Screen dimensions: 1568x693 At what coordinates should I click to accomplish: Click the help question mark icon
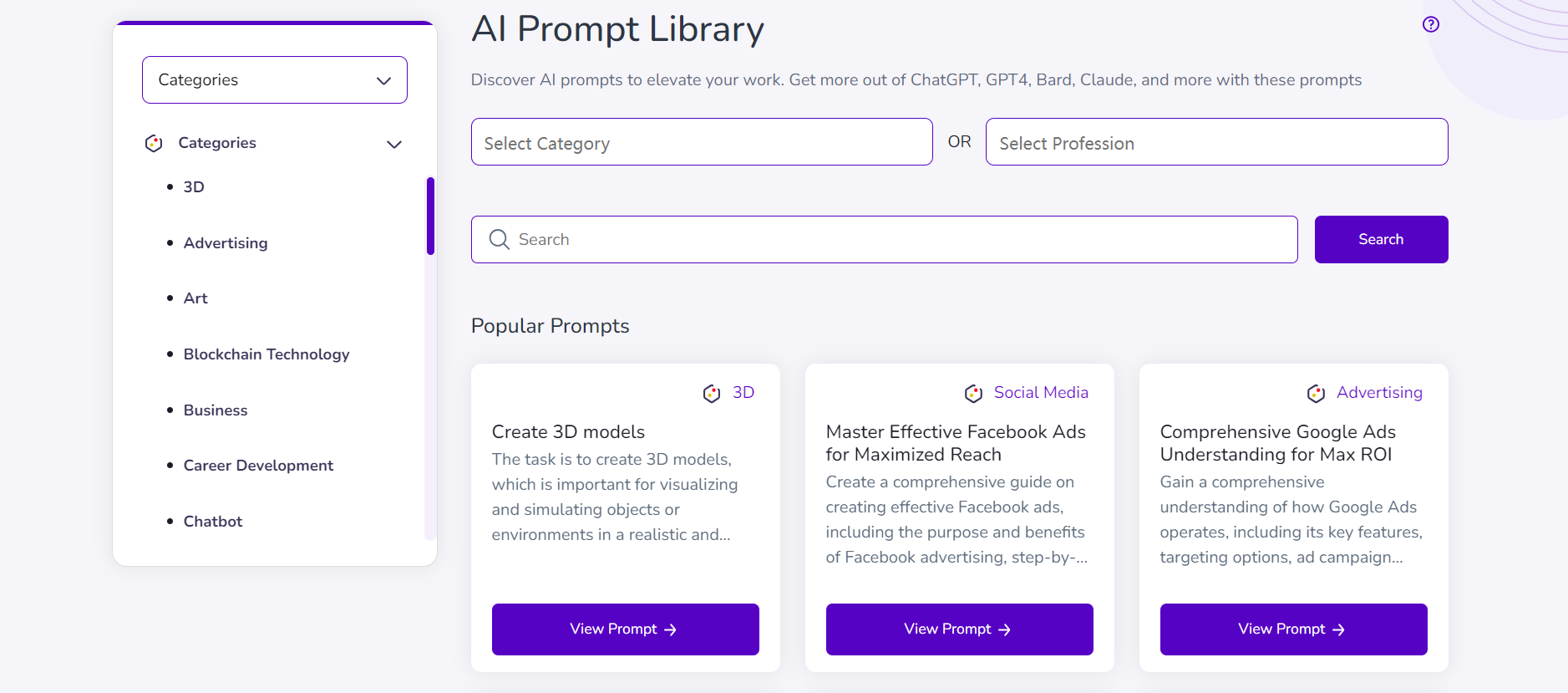pos(1431,24)
